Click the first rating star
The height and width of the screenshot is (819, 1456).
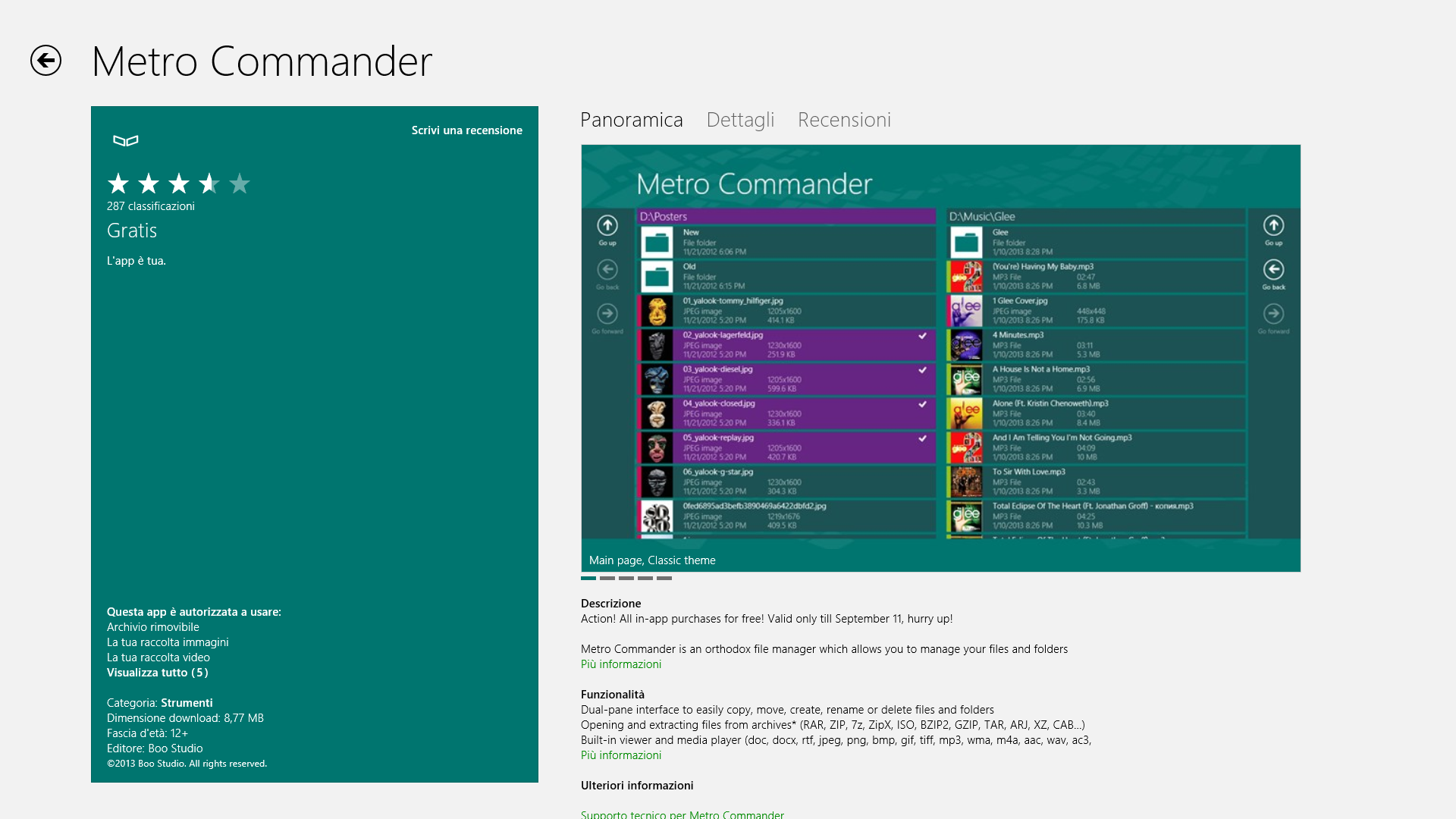118,184
